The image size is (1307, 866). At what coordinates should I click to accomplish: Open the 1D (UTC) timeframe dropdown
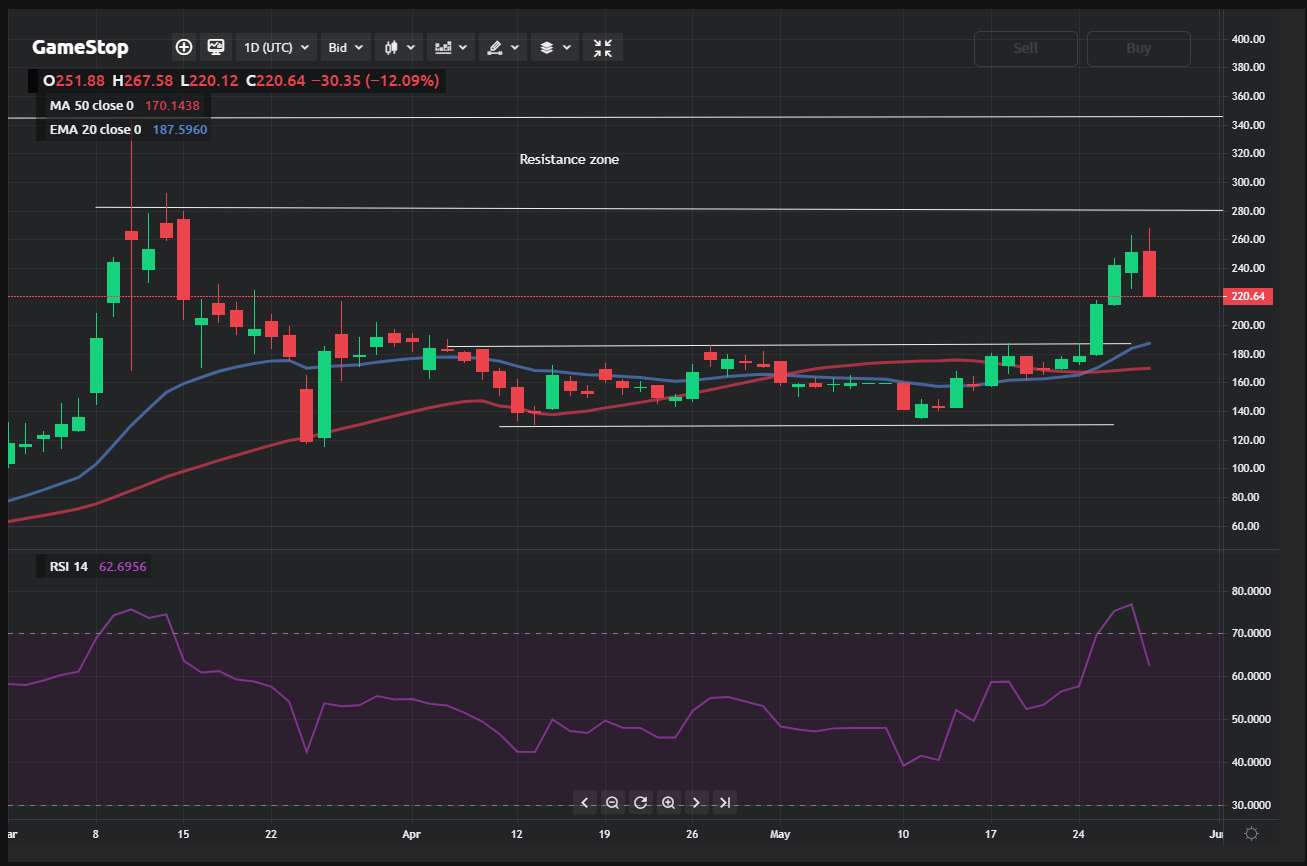click(x=276, y=47)
